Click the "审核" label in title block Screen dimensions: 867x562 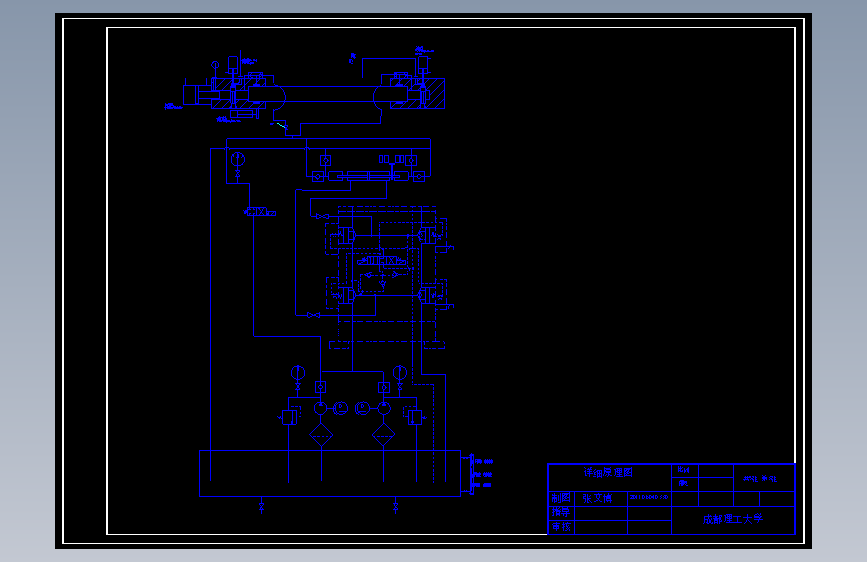(561, 527)
